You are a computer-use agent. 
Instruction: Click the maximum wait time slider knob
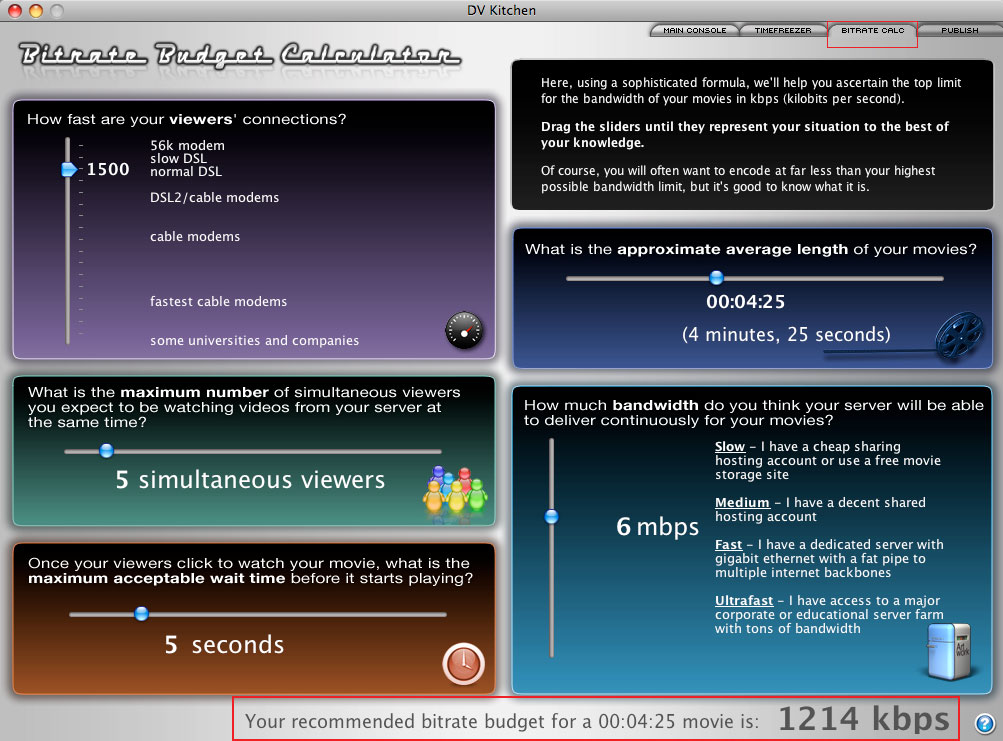click(x=141, y=613)
